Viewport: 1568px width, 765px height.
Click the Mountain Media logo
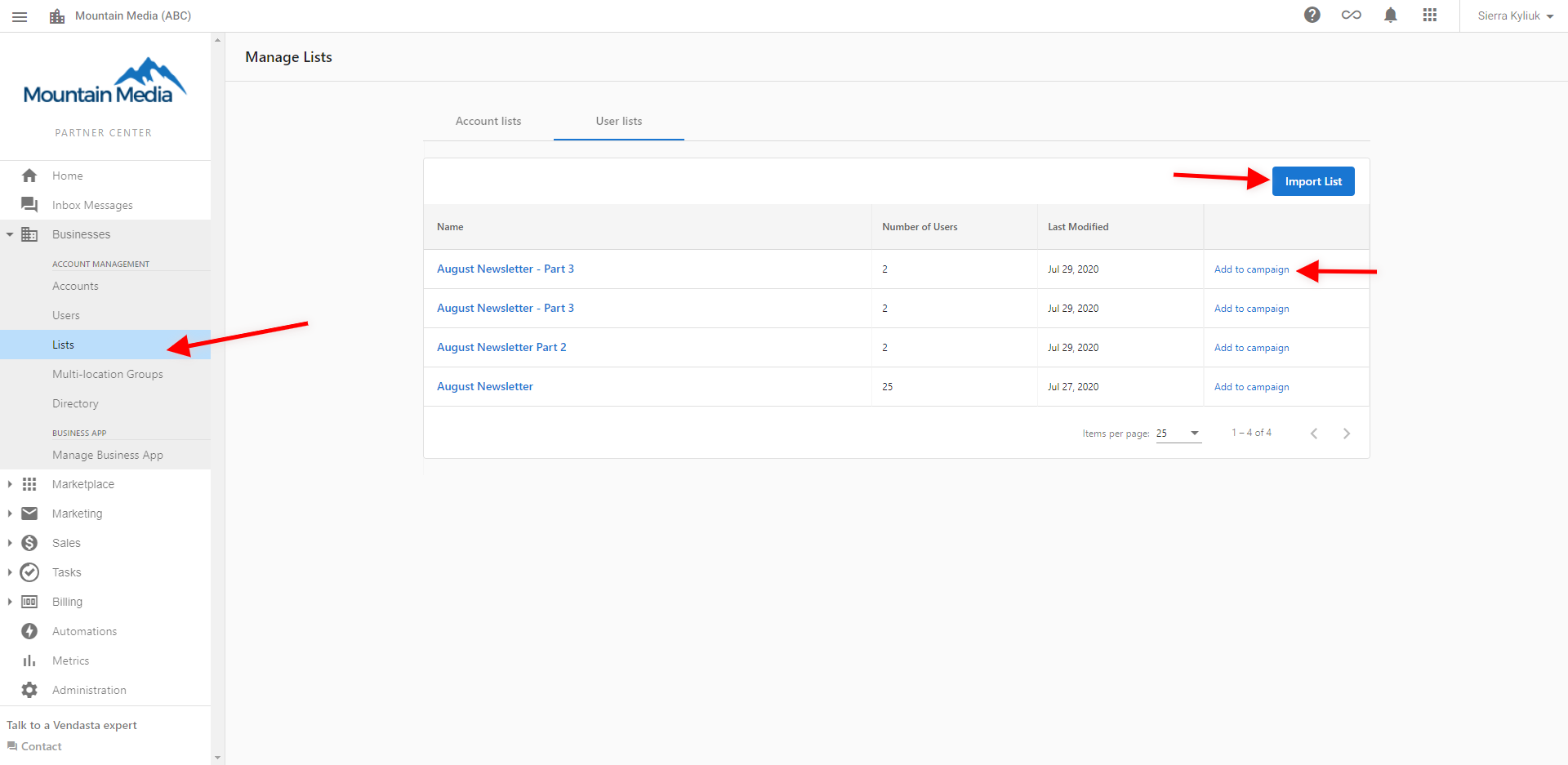105,81
